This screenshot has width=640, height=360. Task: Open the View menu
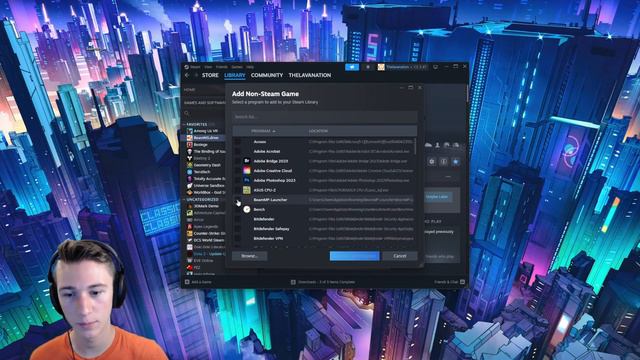pyautogui.click(x=208, y=67)
